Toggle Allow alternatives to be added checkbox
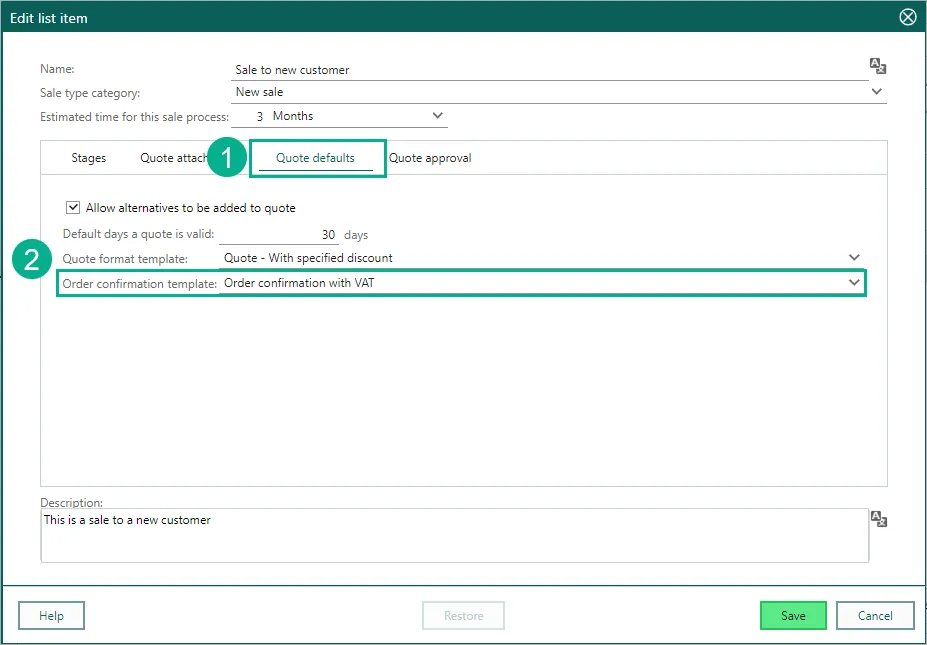 [73, 208]
